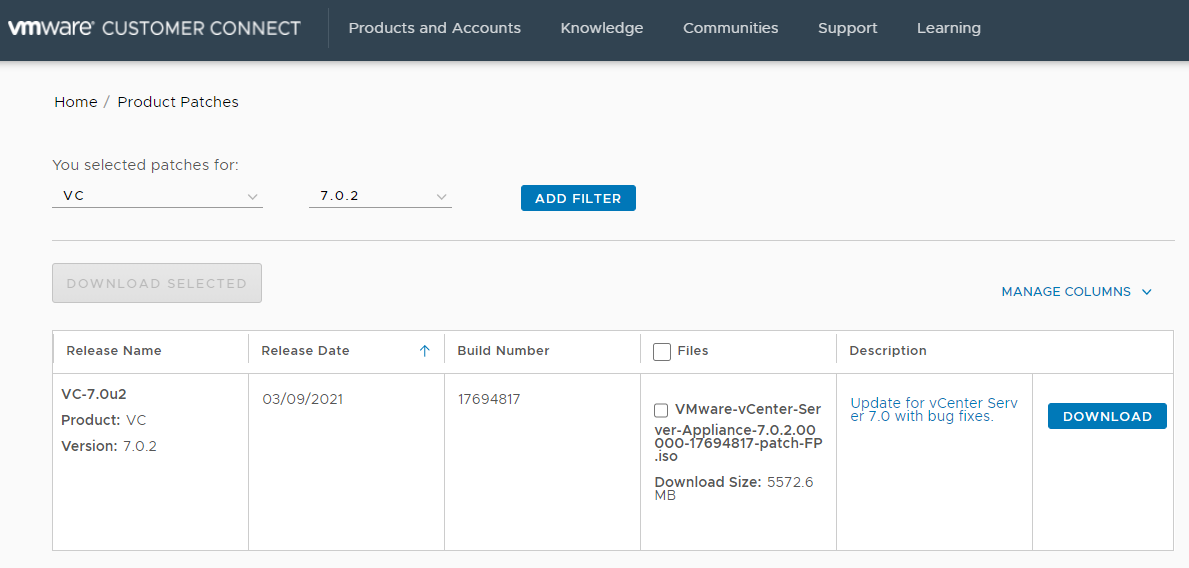Open the Support menu

(x=848, y=28)
